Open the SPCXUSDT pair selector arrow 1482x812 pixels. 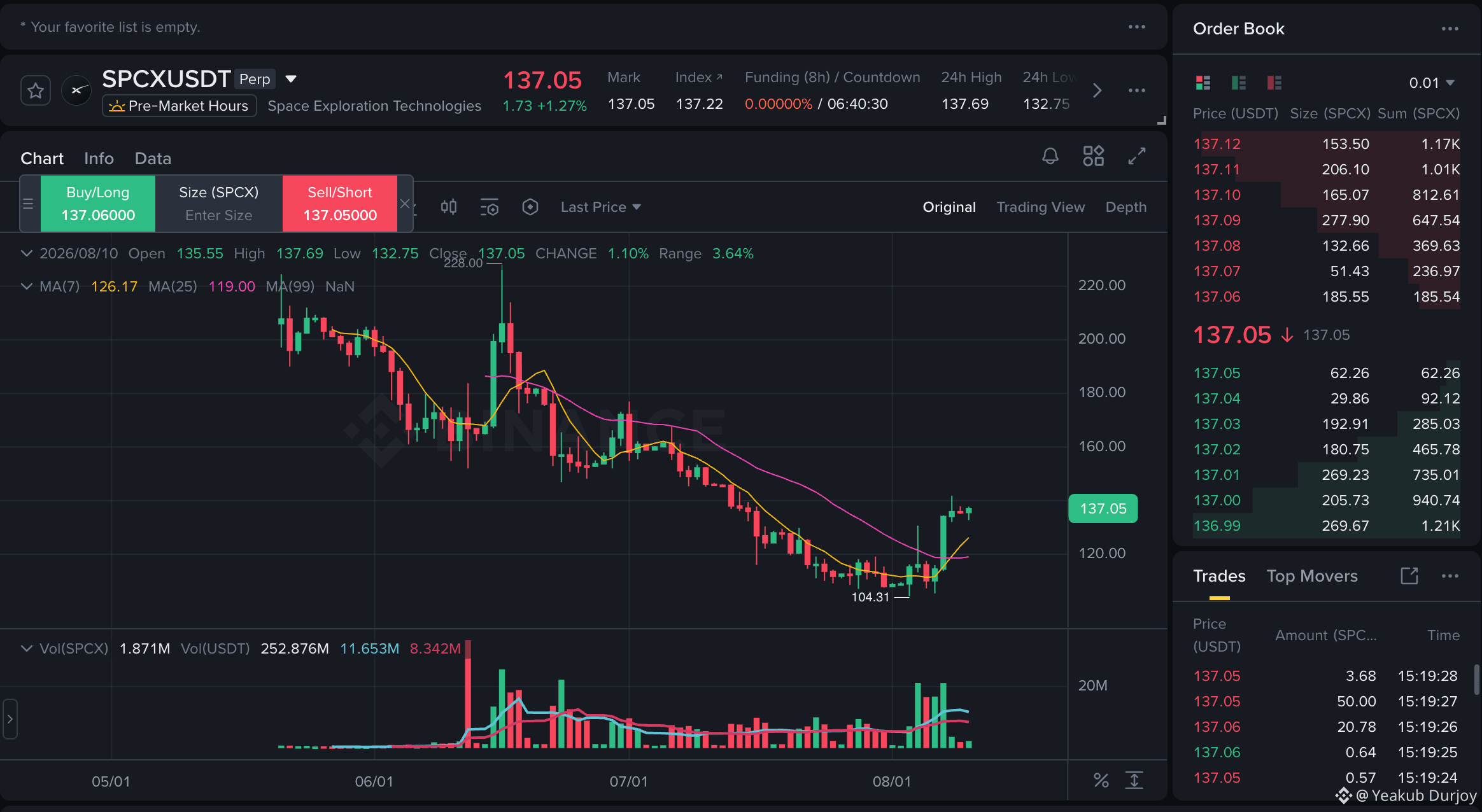tap(291, 79)
